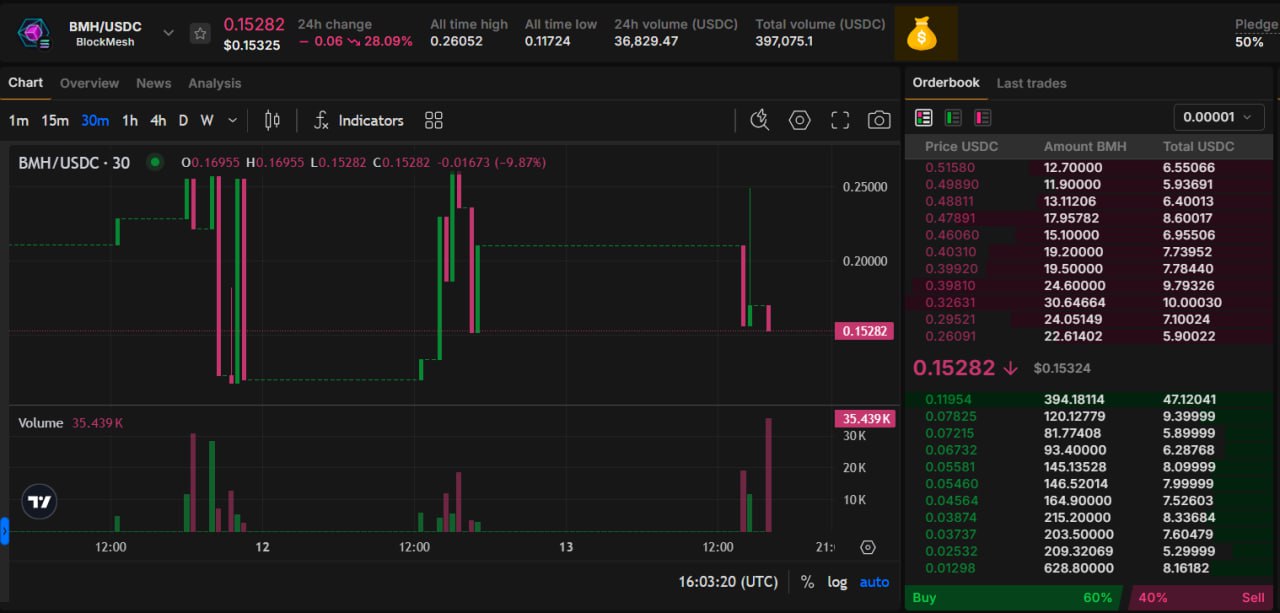Open the News tab

(153, 83)
